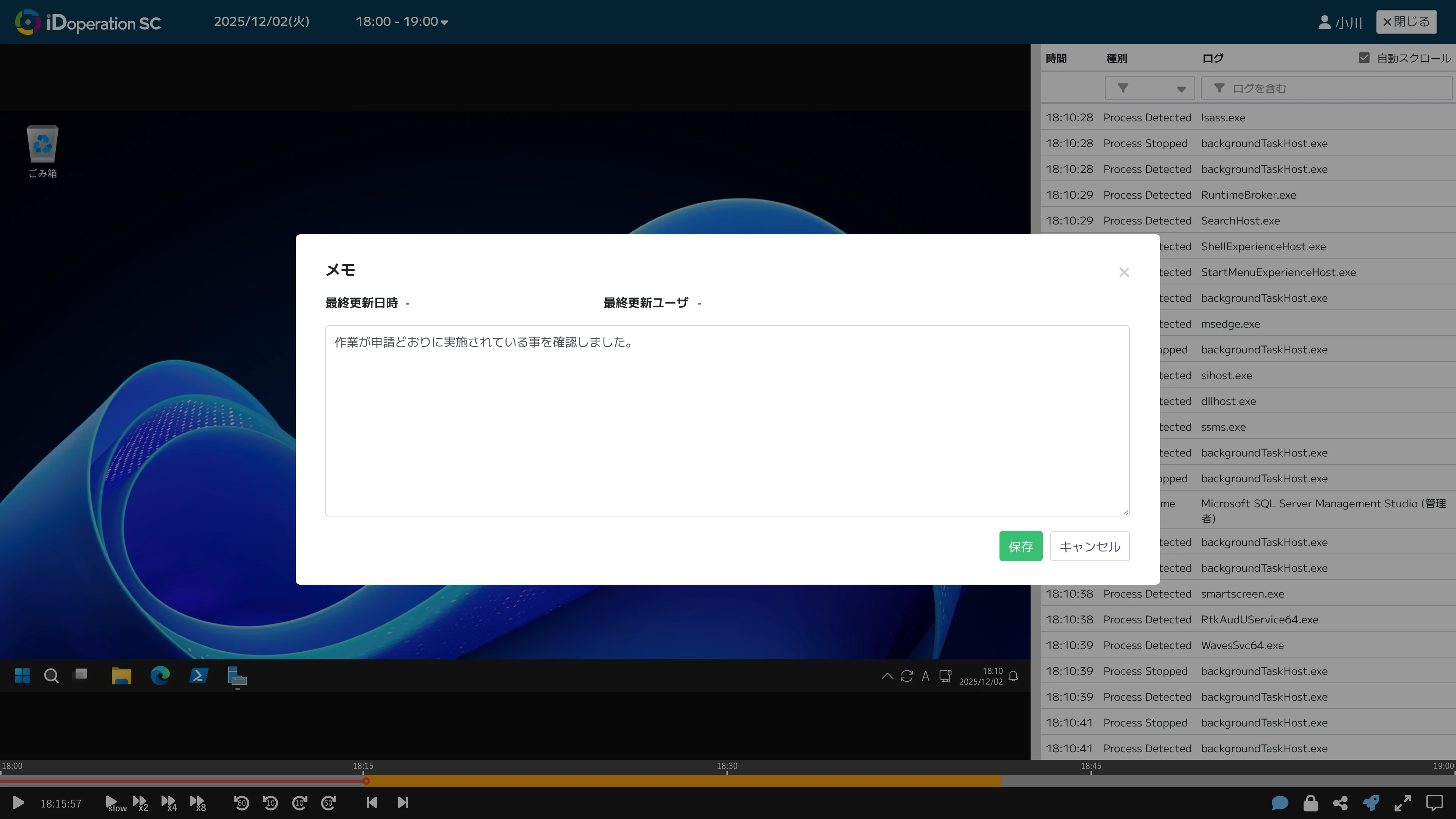Open the 小川 user menu

(1341, 23)
